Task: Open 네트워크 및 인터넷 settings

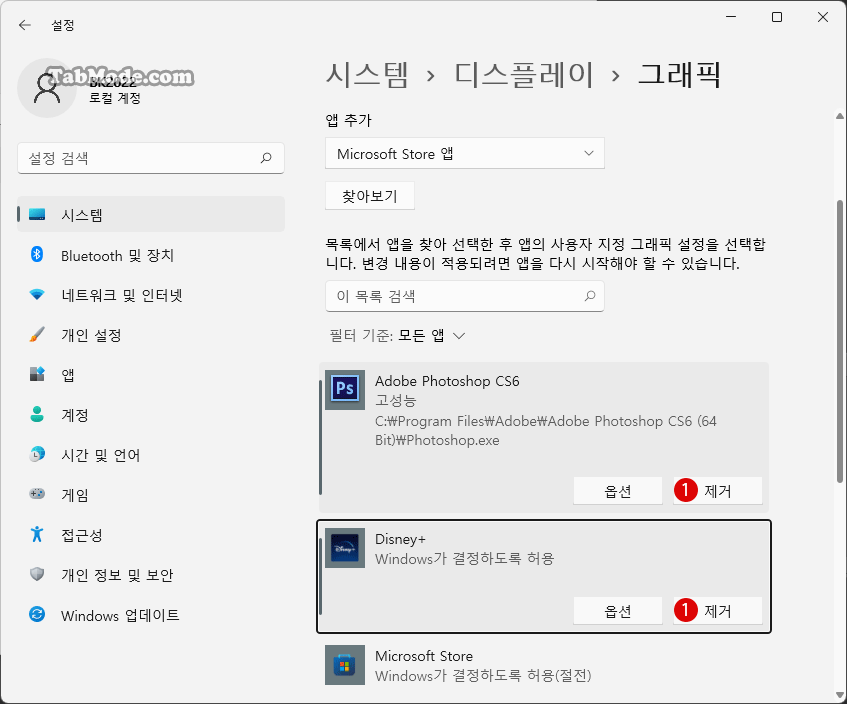Action: click(x=151, y=295)
